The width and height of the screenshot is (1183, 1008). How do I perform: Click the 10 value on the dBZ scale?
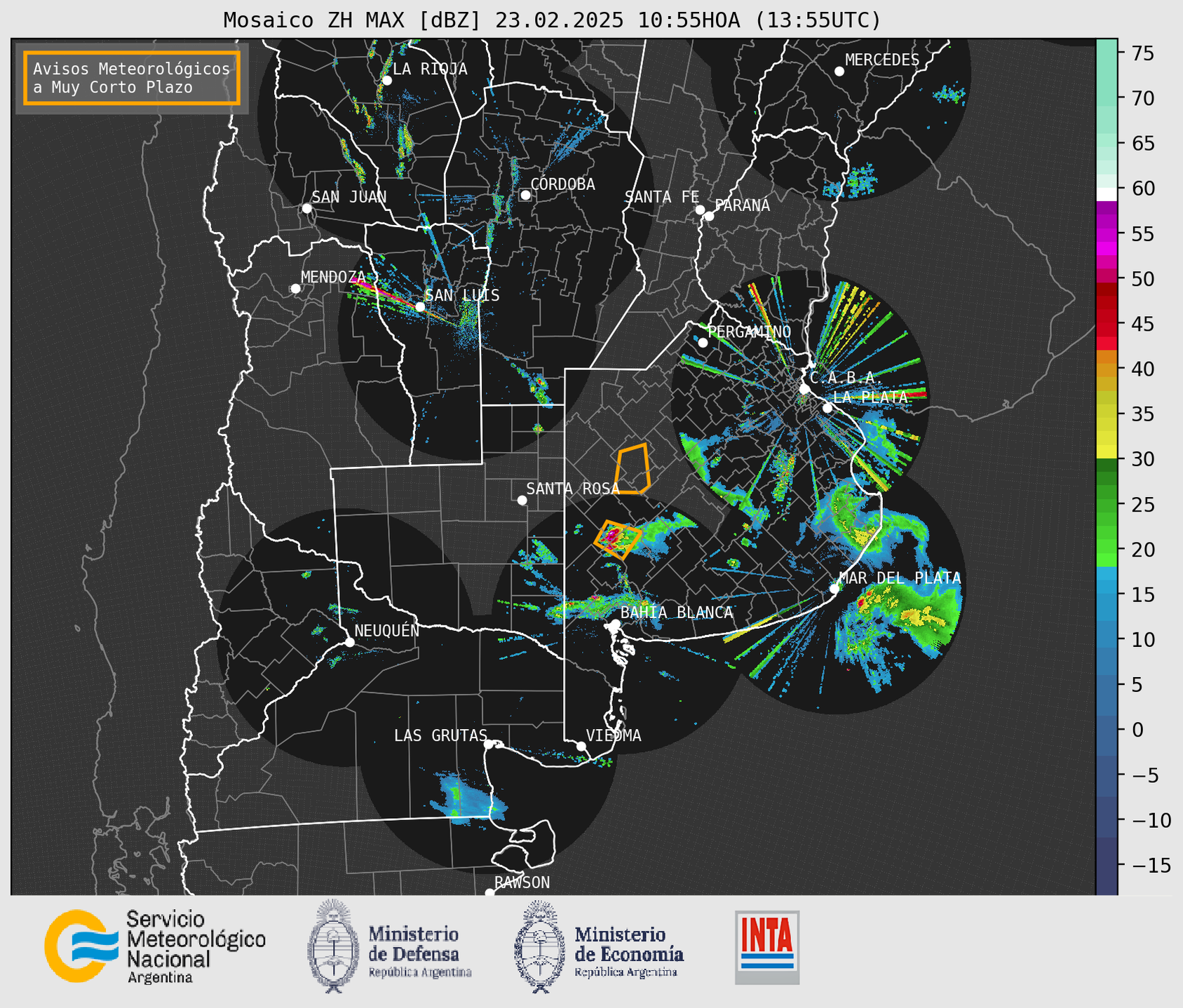tap(1142, 639)
